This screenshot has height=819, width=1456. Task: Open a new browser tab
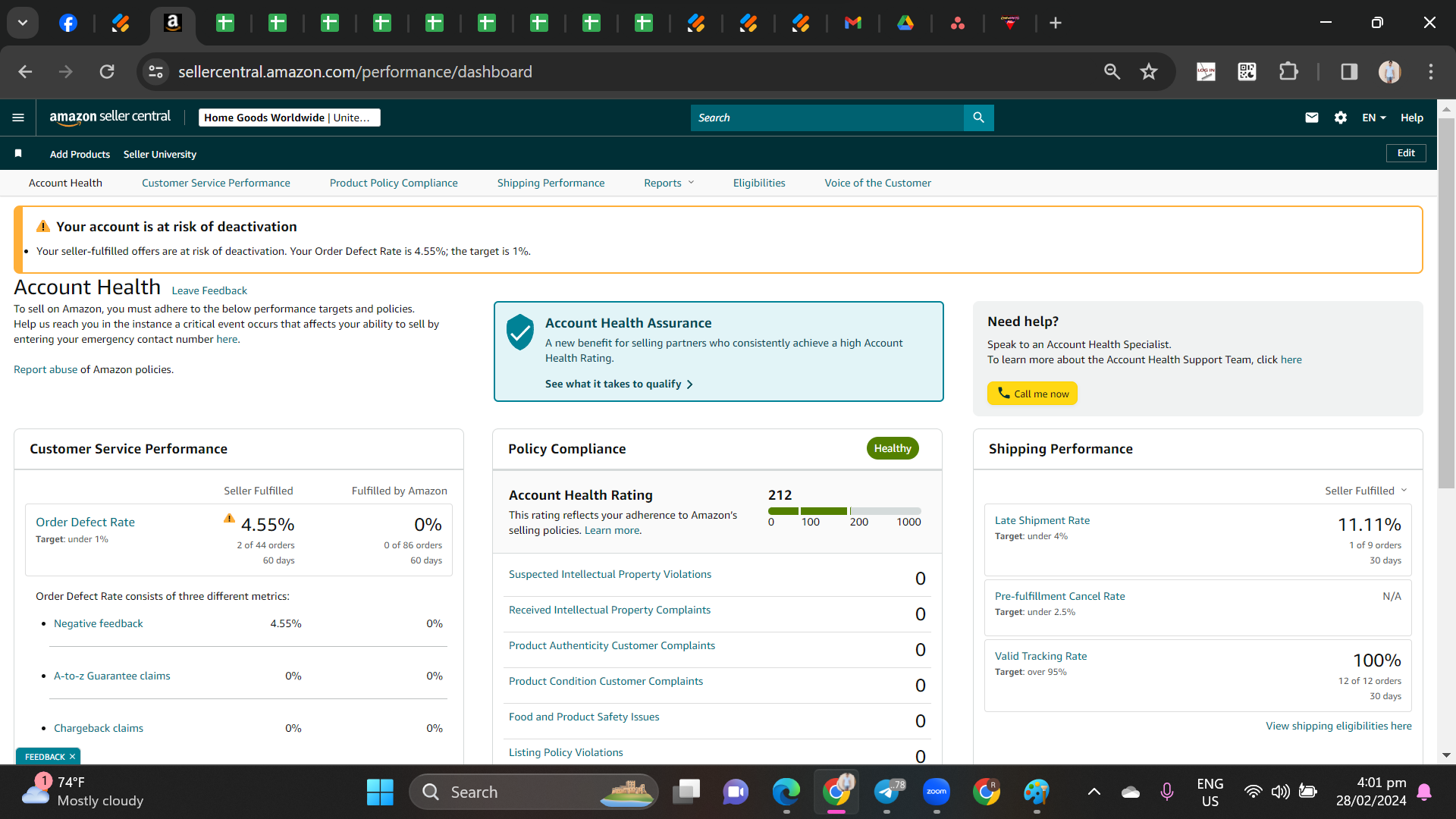point(1056,23)
